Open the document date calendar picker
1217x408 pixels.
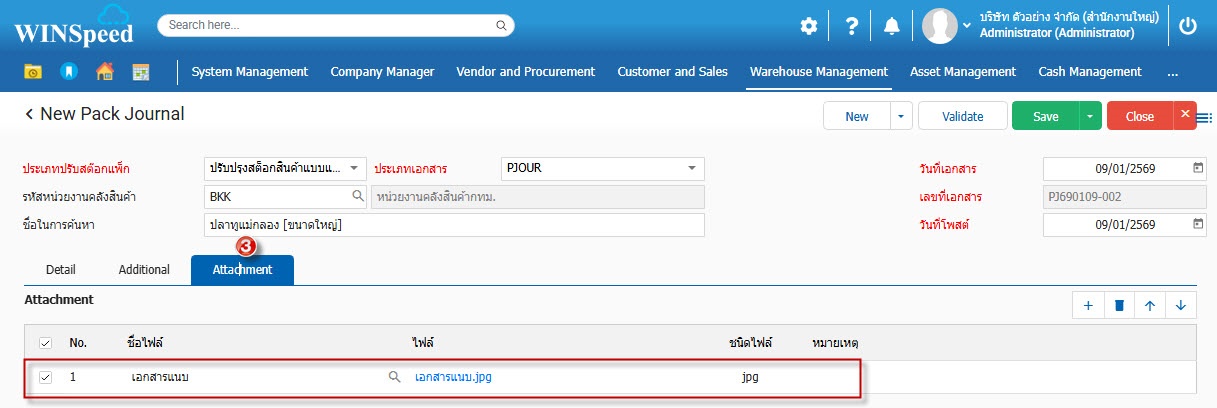click(x=1198, y=168)
